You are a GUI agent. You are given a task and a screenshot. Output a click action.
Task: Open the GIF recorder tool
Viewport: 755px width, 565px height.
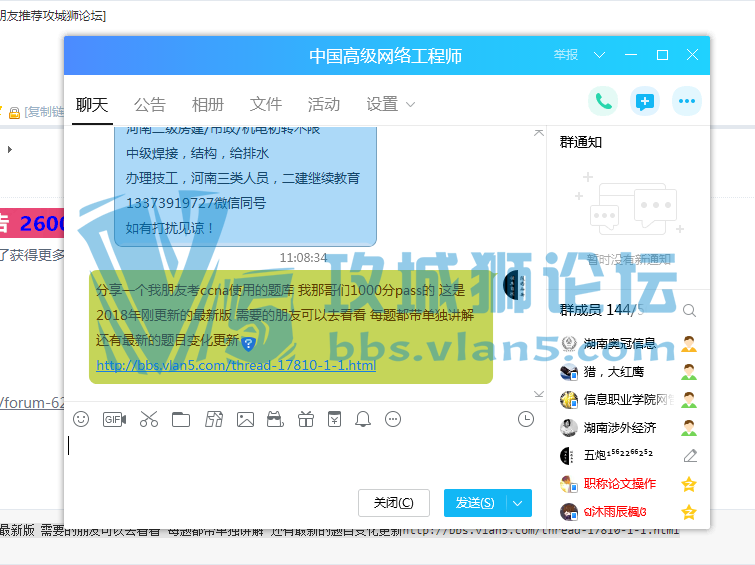[x=114, y=419]
